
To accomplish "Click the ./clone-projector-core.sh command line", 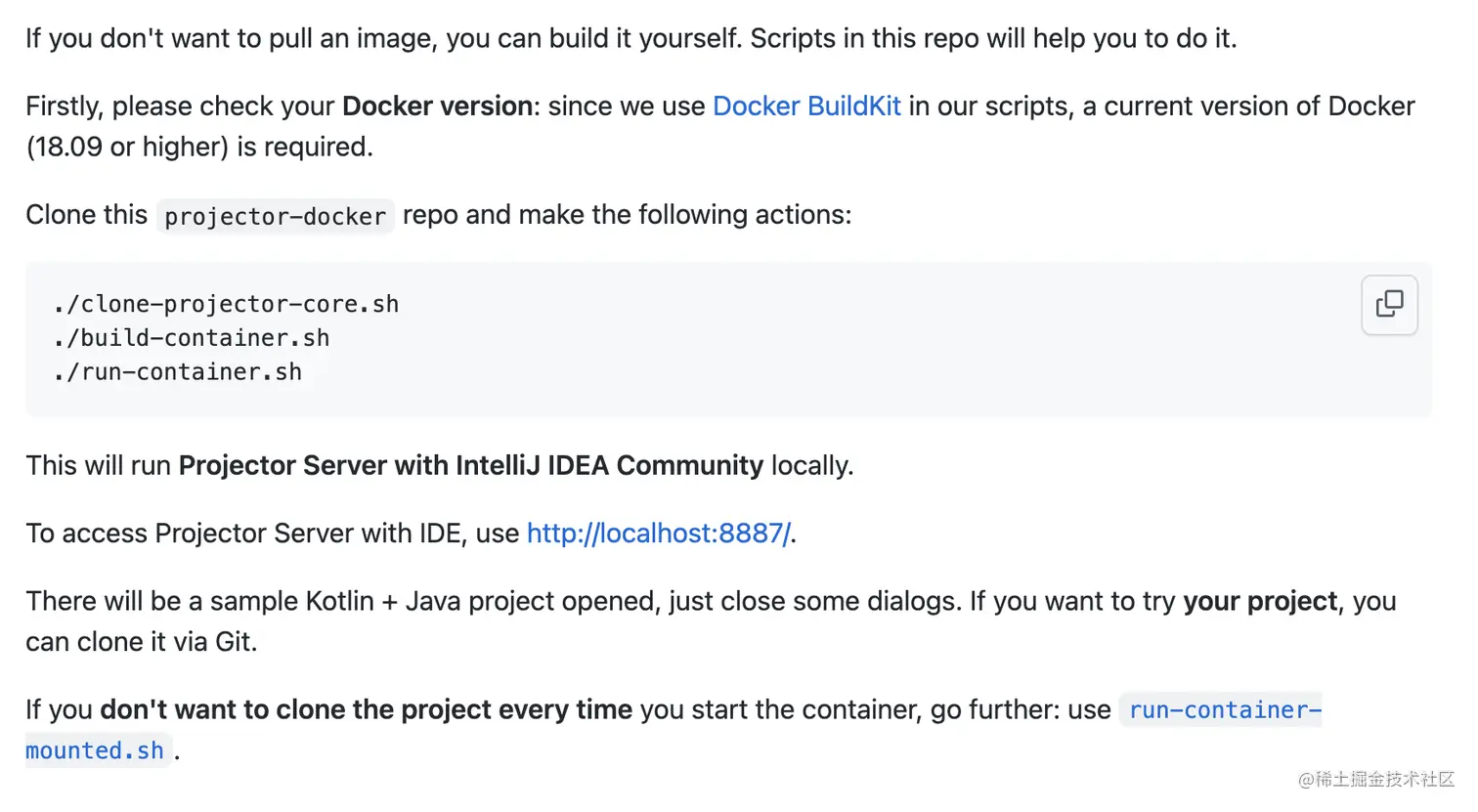I will click(x=226, y=304).
